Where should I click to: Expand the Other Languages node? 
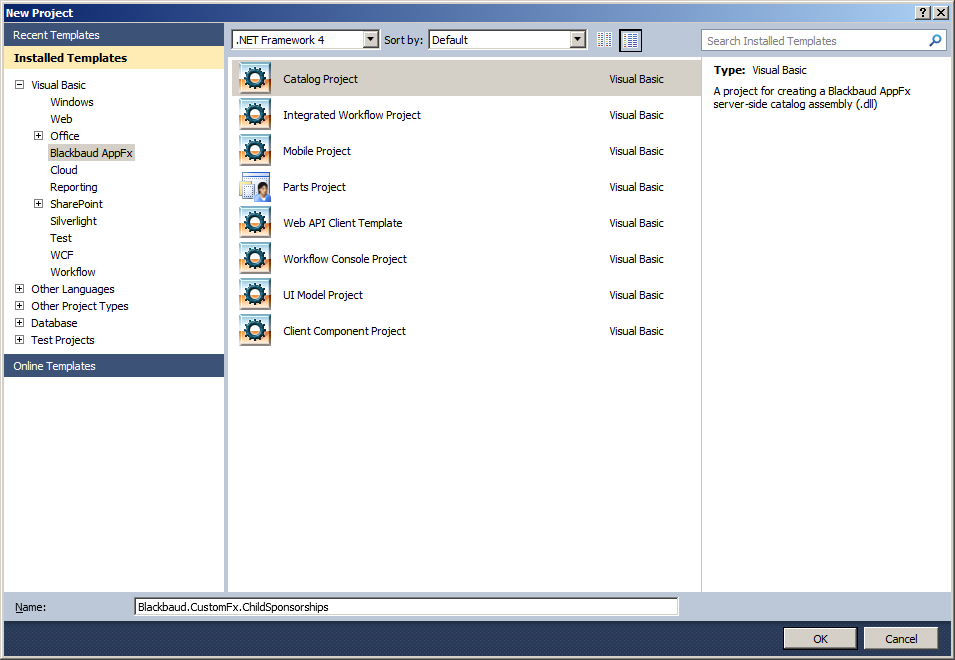[x=19, y=289]
